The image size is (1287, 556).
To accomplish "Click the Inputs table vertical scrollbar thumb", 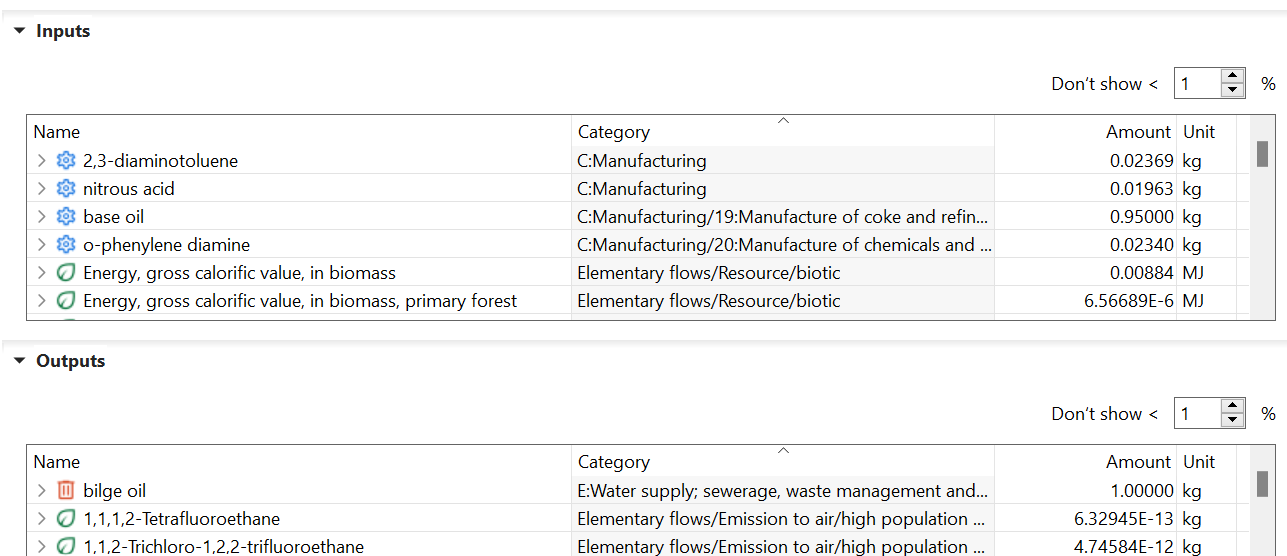I will pos(1262,154).
